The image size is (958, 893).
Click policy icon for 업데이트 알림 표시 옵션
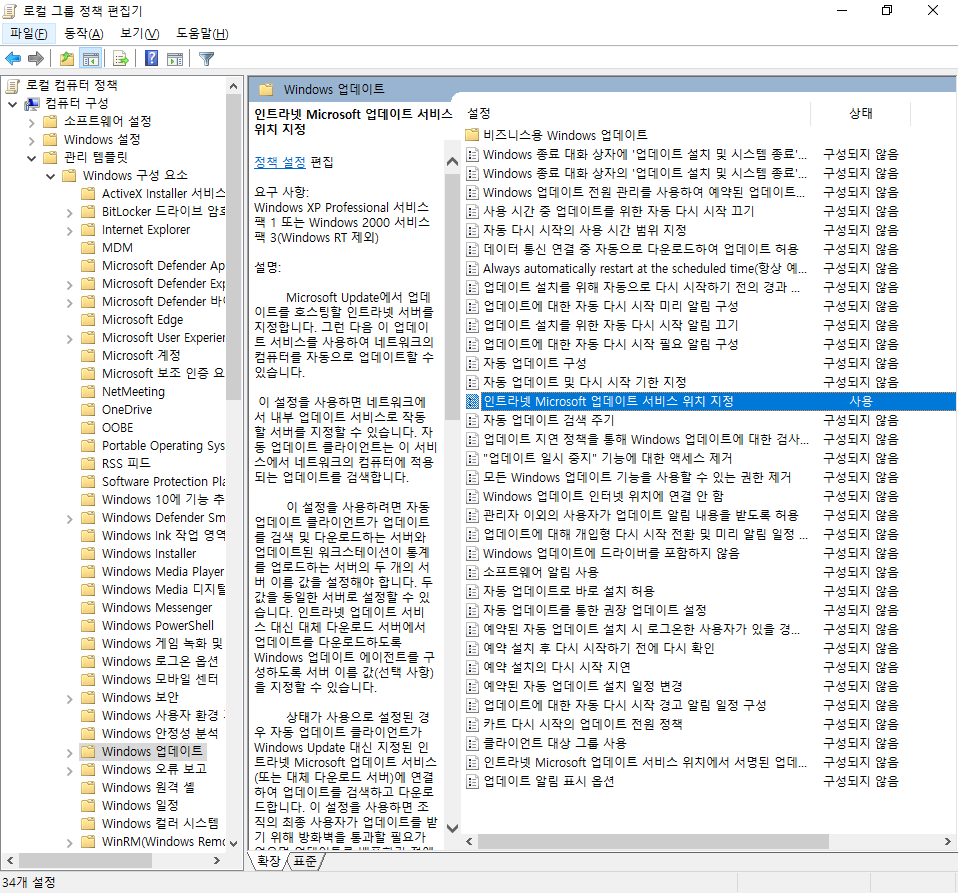click(x=472, y=781)
